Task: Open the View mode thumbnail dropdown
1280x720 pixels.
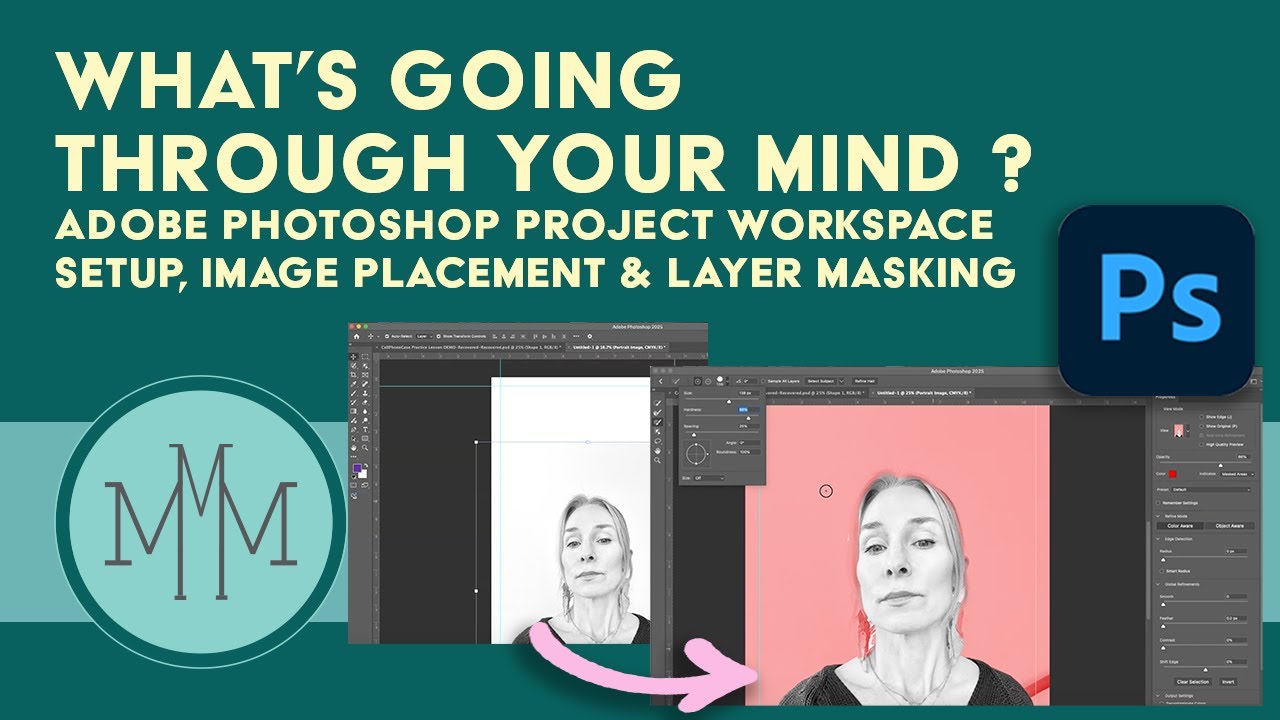Action: [1188, 431]
